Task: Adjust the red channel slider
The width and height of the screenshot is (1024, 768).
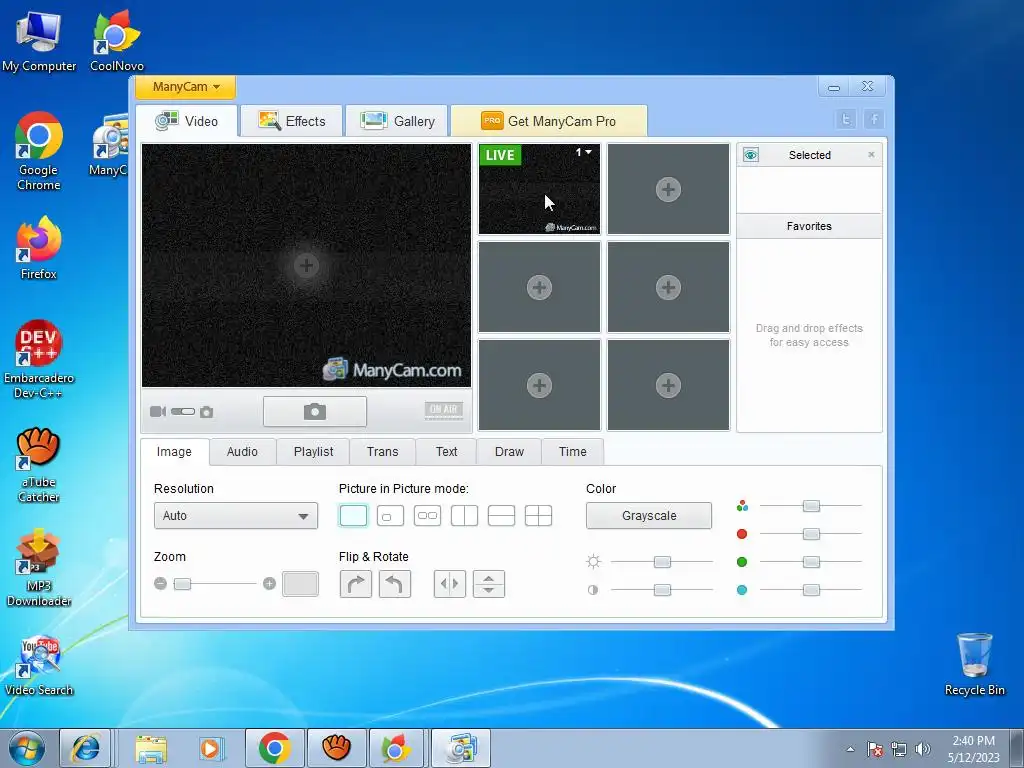Action: coord(811,534)
